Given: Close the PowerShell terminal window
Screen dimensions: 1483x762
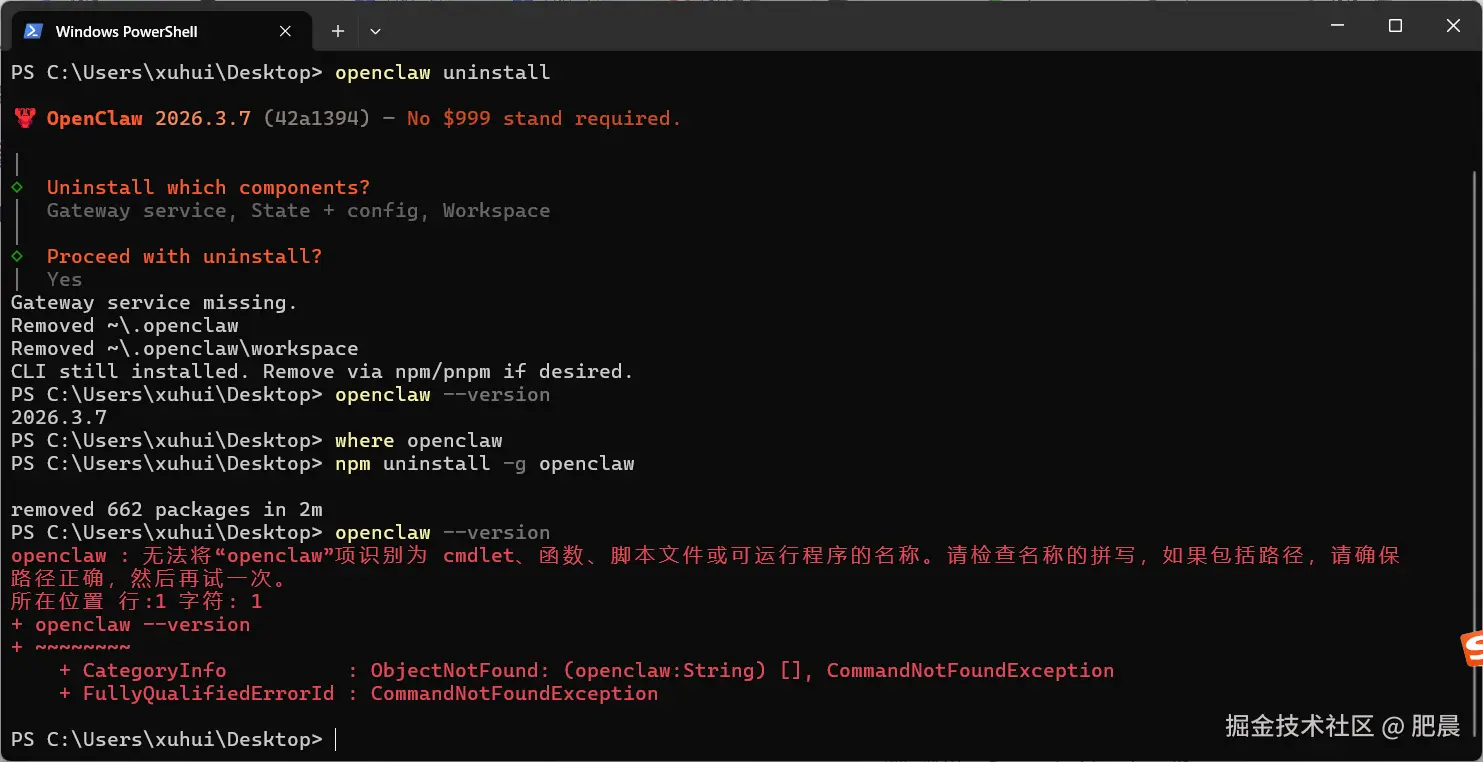Looking at the screenshot, I should [x=1453, y=26].
